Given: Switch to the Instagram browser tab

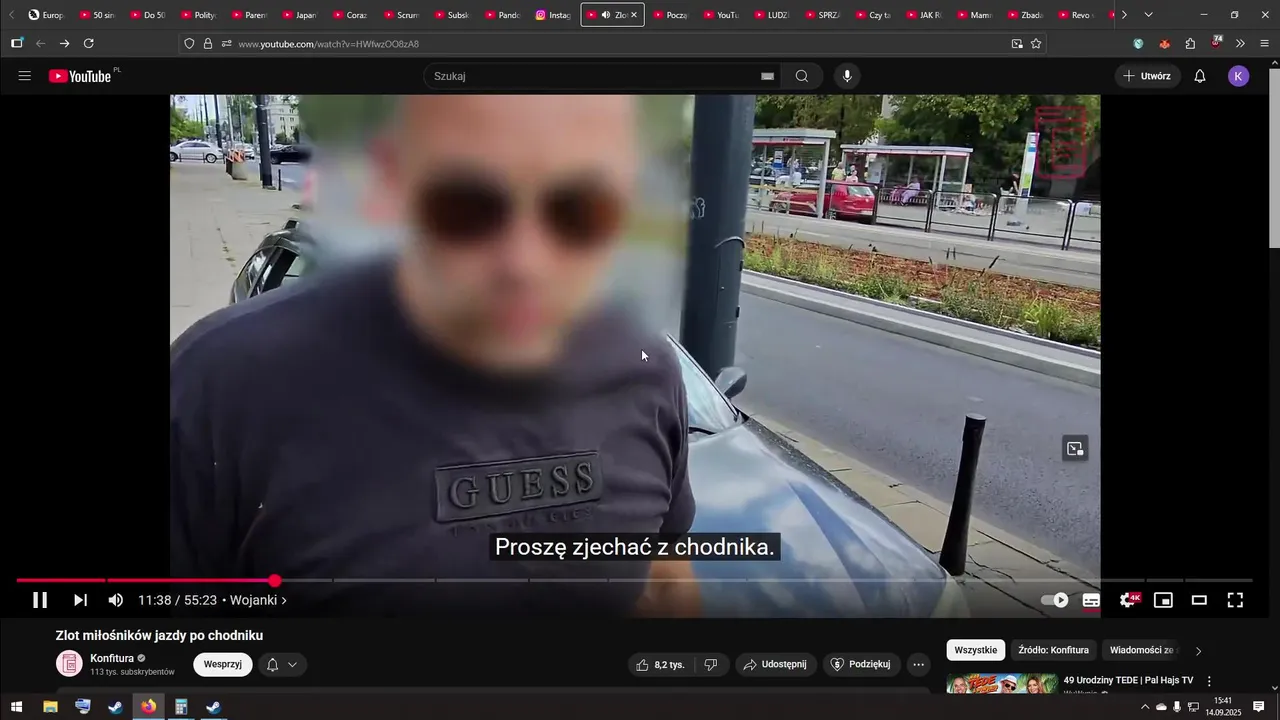Looking at the screenshot, I should coord(554,15).
